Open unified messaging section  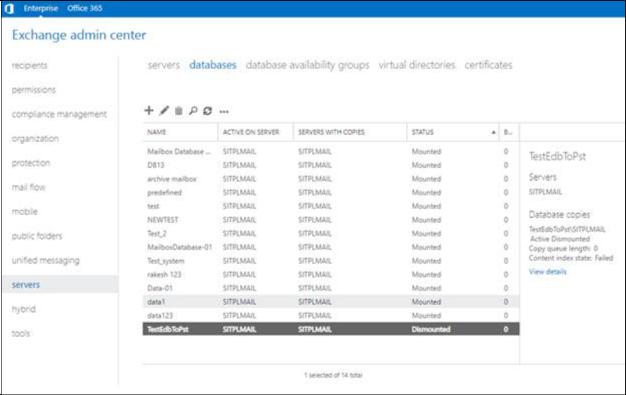pos(46,260)
